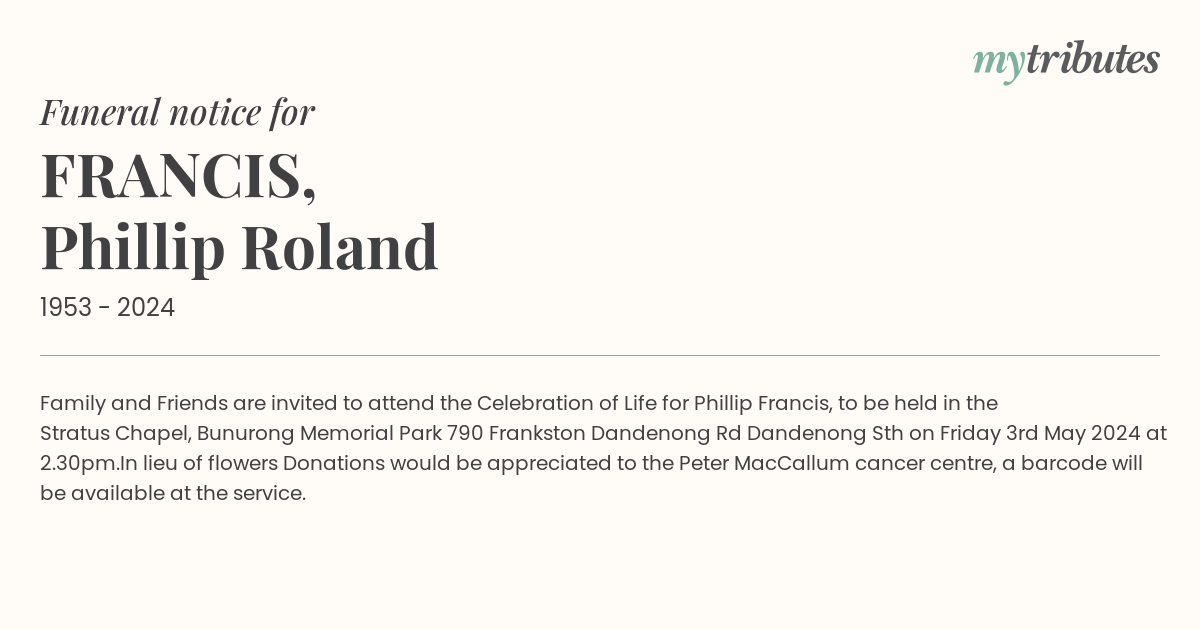Click the 'tributes' part of logo
The width and height of the screenshot is (1200, 630).
point(1092,59)
